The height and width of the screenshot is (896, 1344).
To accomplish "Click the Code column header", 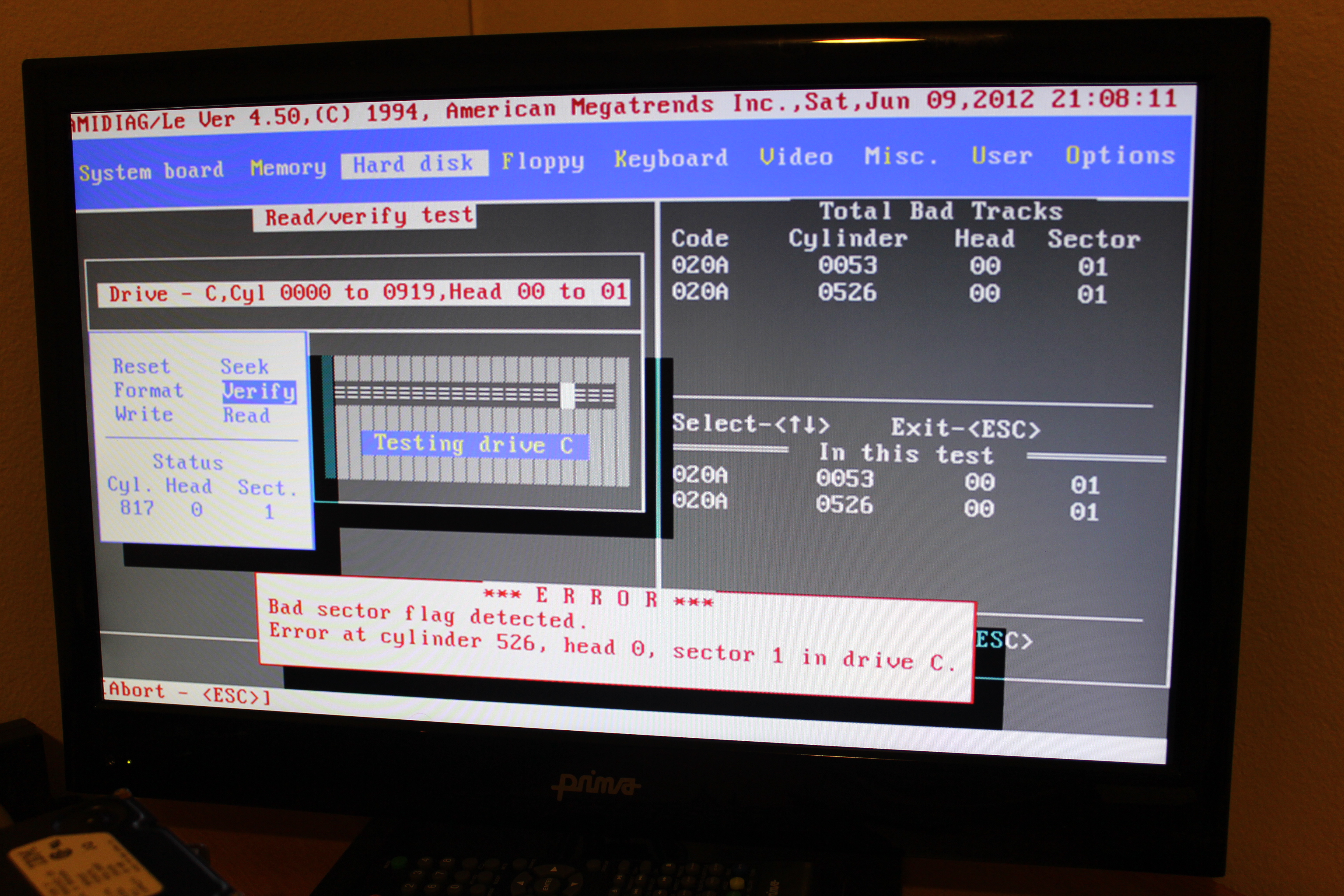I will 700,238.
